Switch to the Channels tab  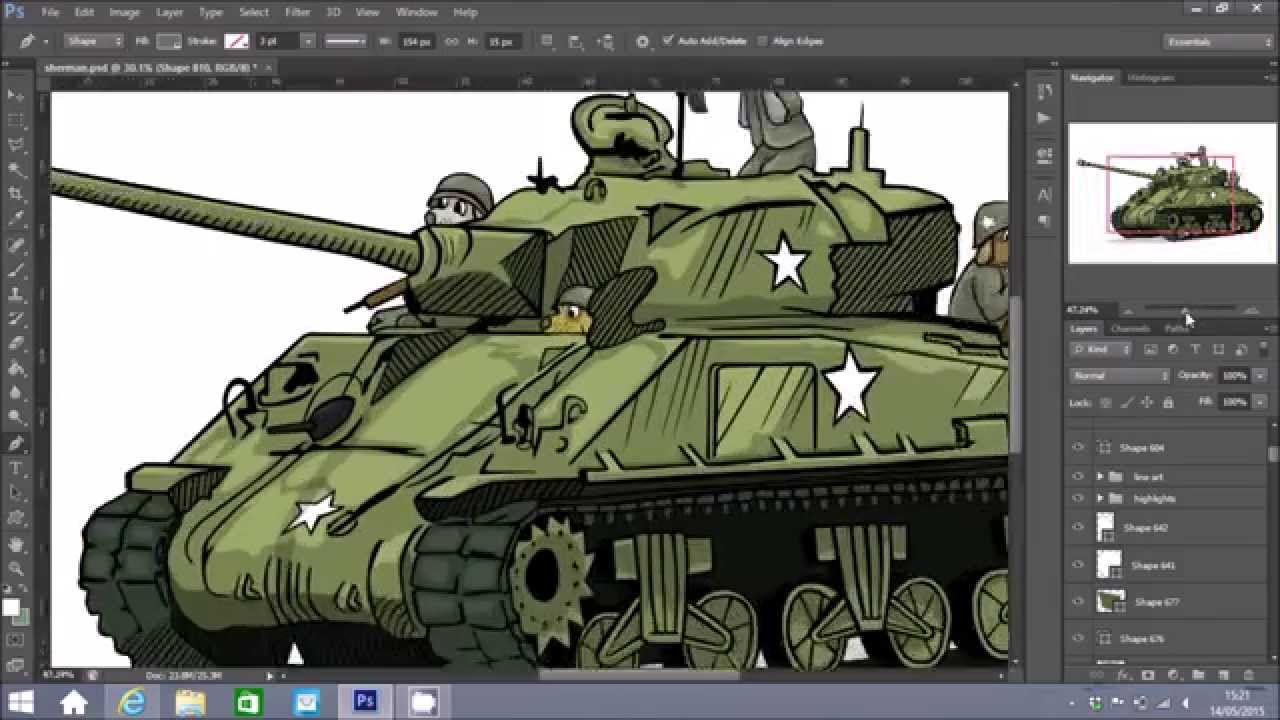1130,329
